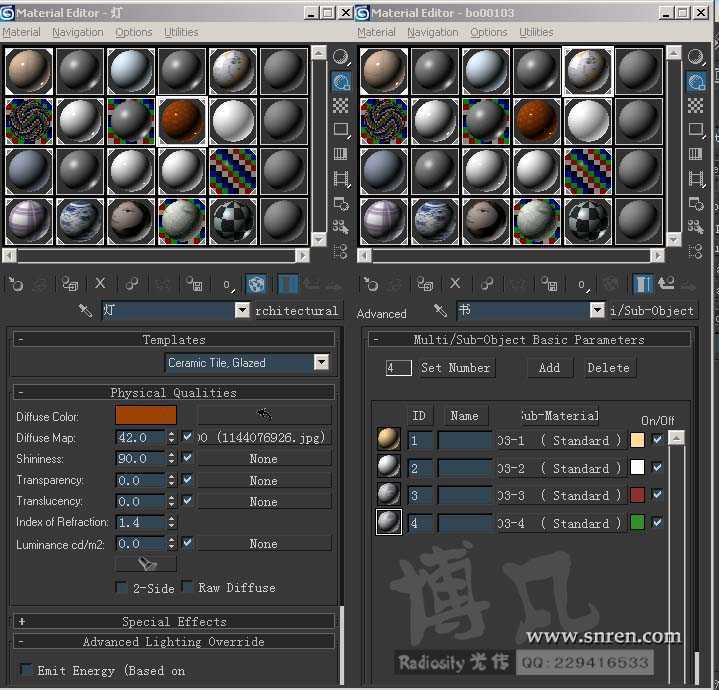The image size is (719, 690).
Task: Open Navigation menu in right Material Editor
Action: (x=433, y=32)
